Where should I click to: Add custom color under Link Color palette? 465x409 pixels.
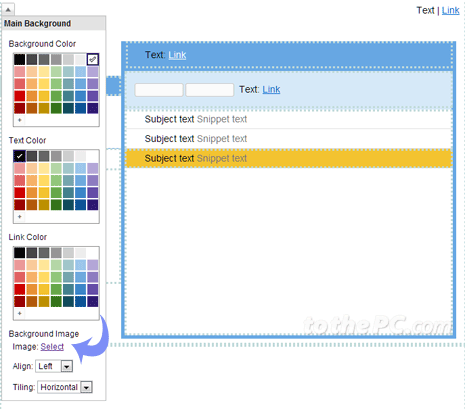coord(20,313)
